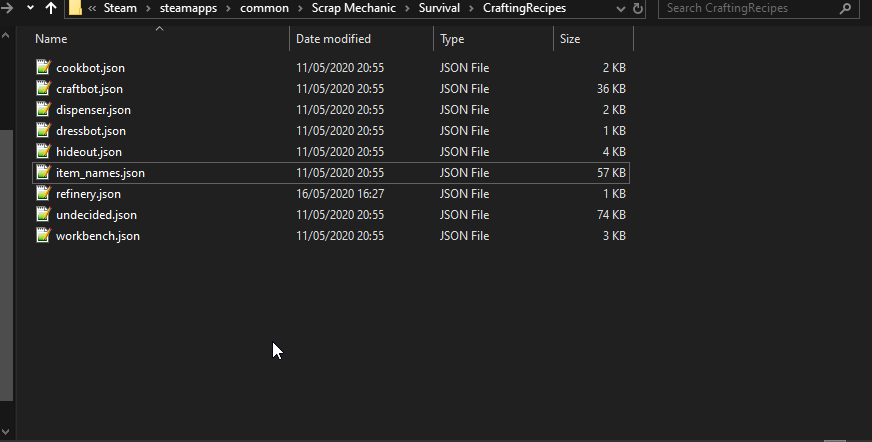Expand hidden path via double chevron

click(92, 8)
